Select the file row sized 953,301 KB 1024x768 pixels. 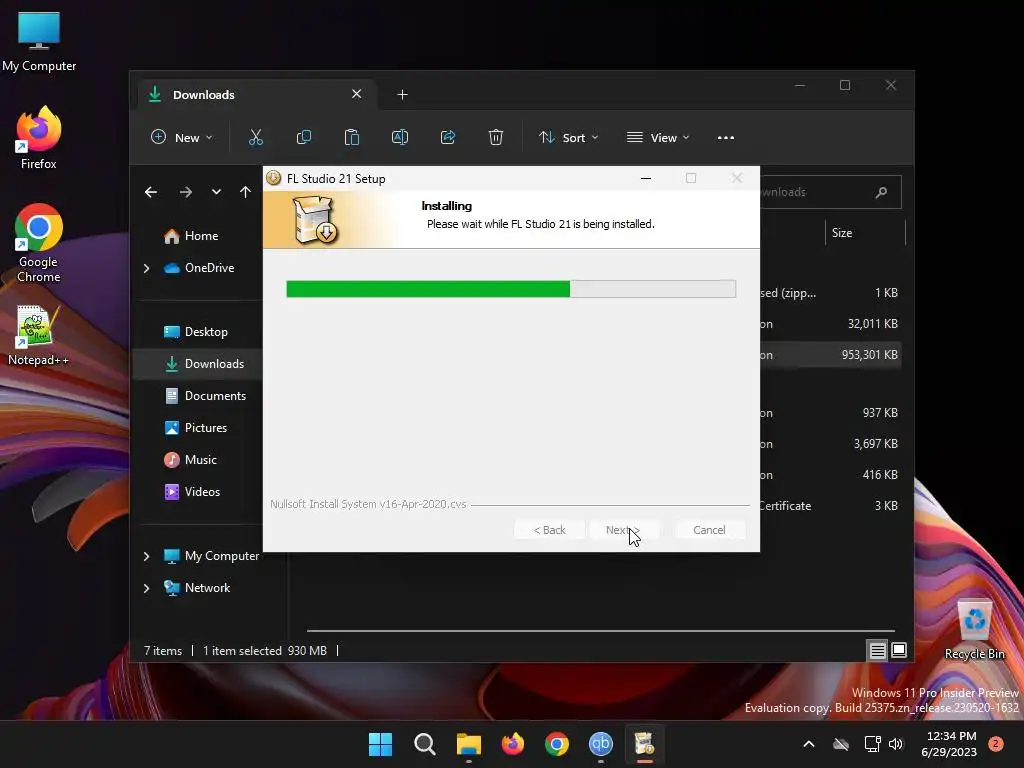pos(829,355)
